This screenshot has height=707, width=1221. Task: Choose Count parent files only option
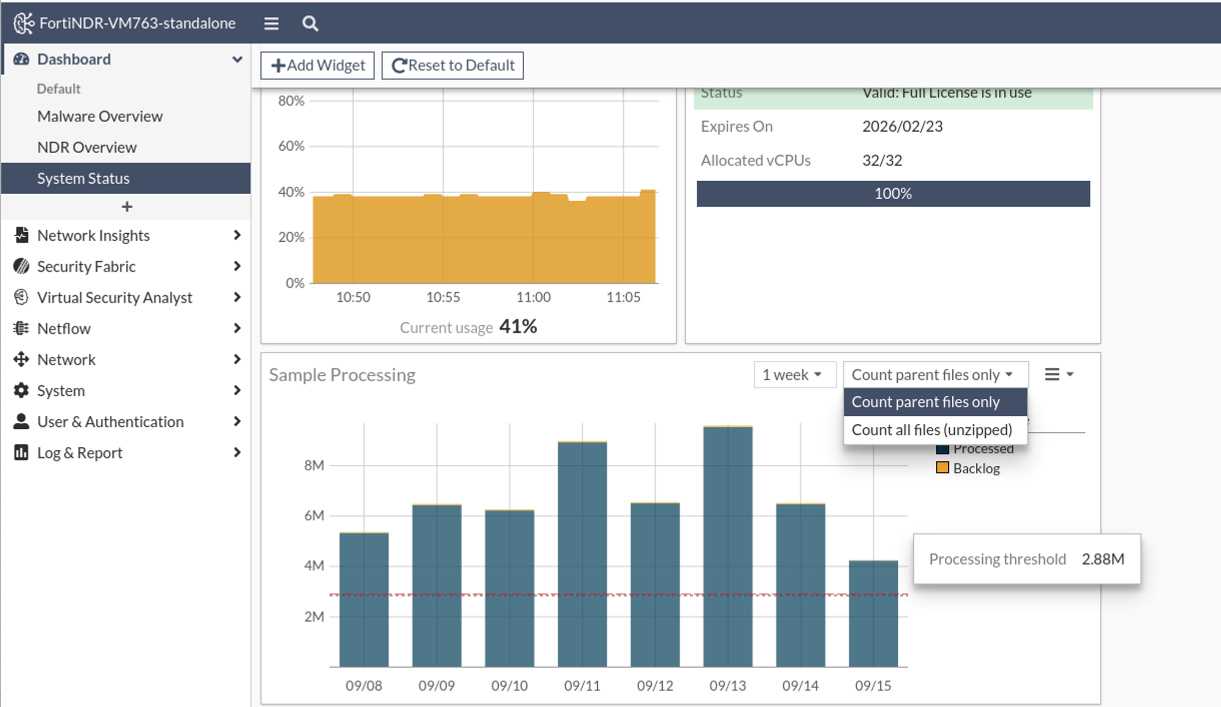point(925,402)
